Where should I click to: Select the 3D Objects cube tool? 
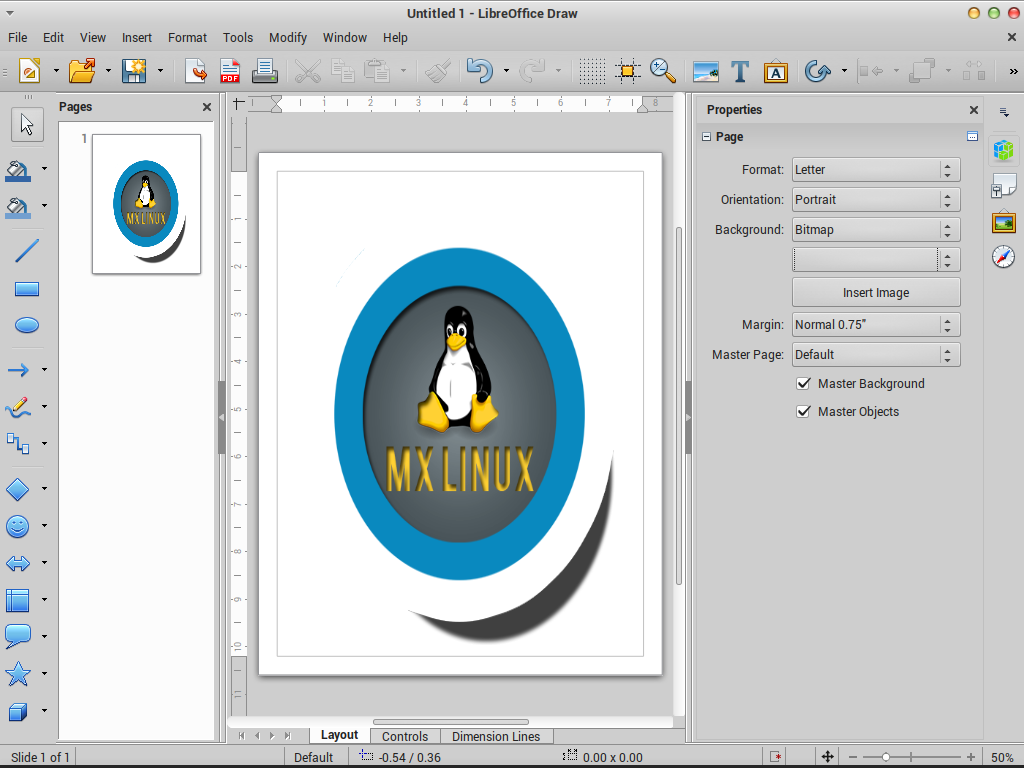(x=18, y=711)
